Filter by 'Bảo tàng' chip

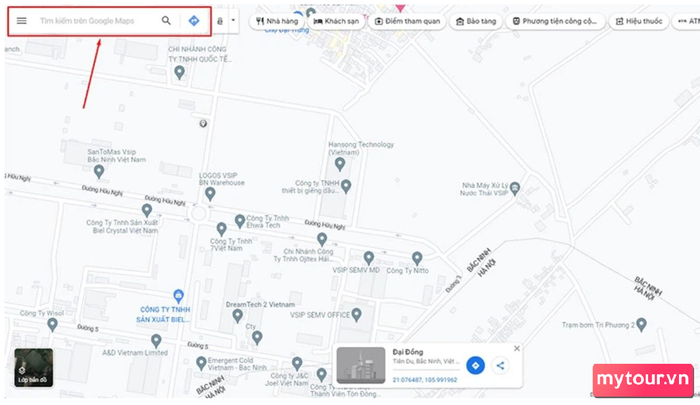pyautogui.click(x=476, y=21)
